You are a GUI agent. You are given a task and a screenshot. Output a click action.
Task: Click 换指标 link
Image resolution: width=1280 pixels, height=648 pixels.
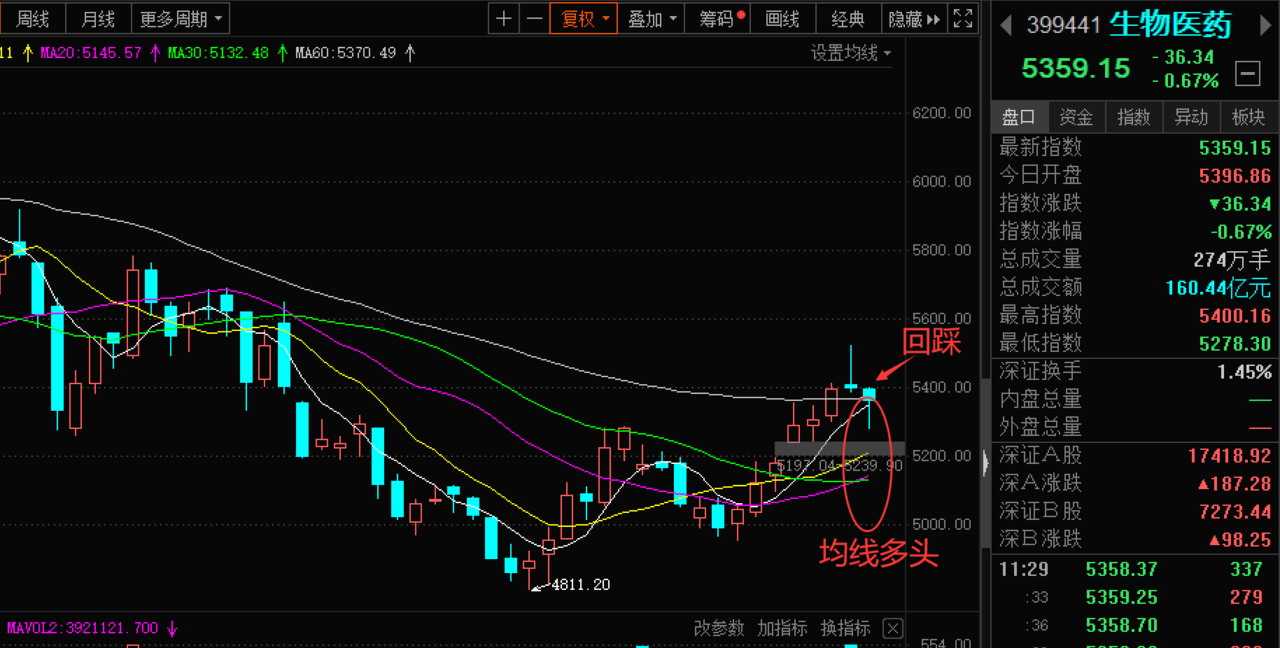coord(846,629)
